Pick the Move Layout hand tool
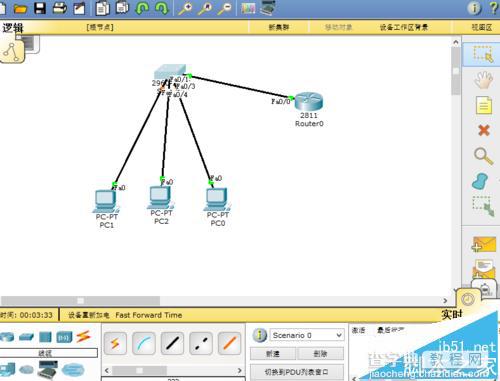500x381 pixels. click(x=483, y=80)
